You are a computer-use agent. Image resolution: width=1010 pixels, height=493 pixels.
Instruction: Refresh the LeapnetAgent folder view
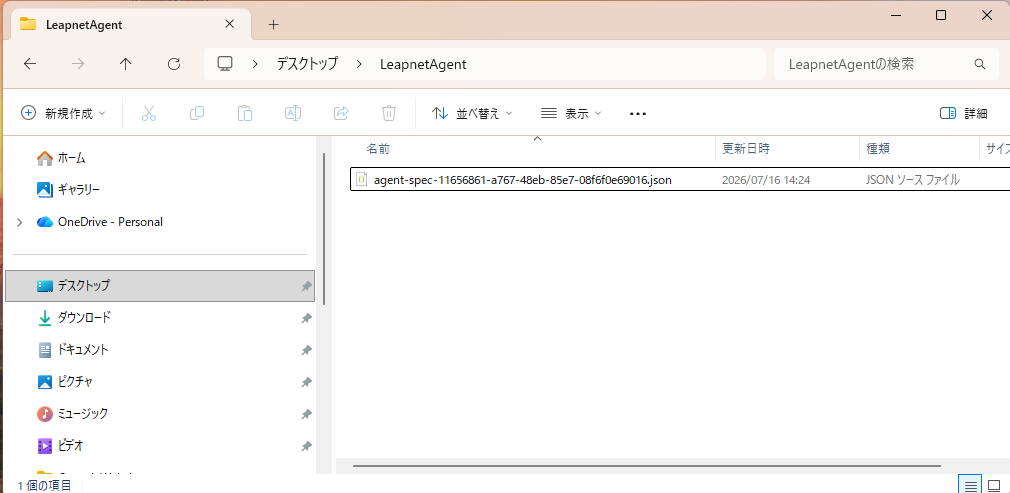coord(173,64)
